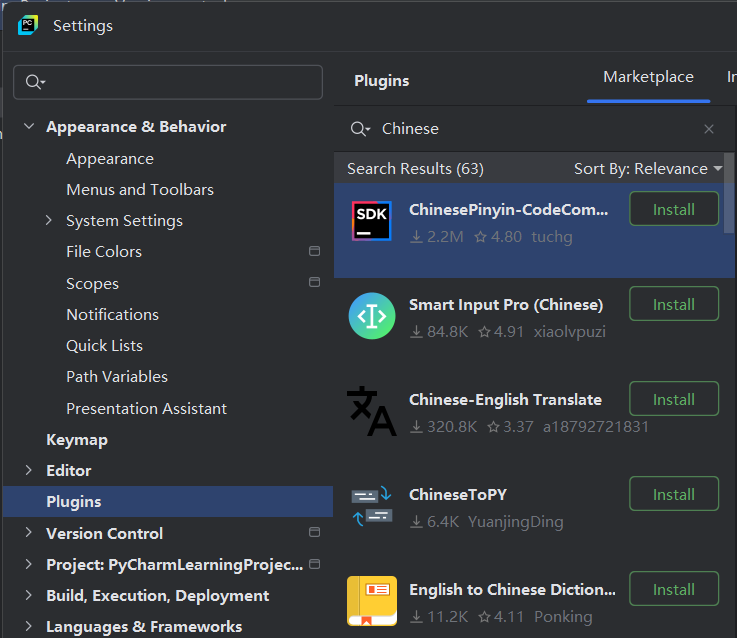Install ChinesePinyin-CodeCompletion plugin
Image resolution: width=737 pixels, height=638 pixels.
(x=674, y=209)
